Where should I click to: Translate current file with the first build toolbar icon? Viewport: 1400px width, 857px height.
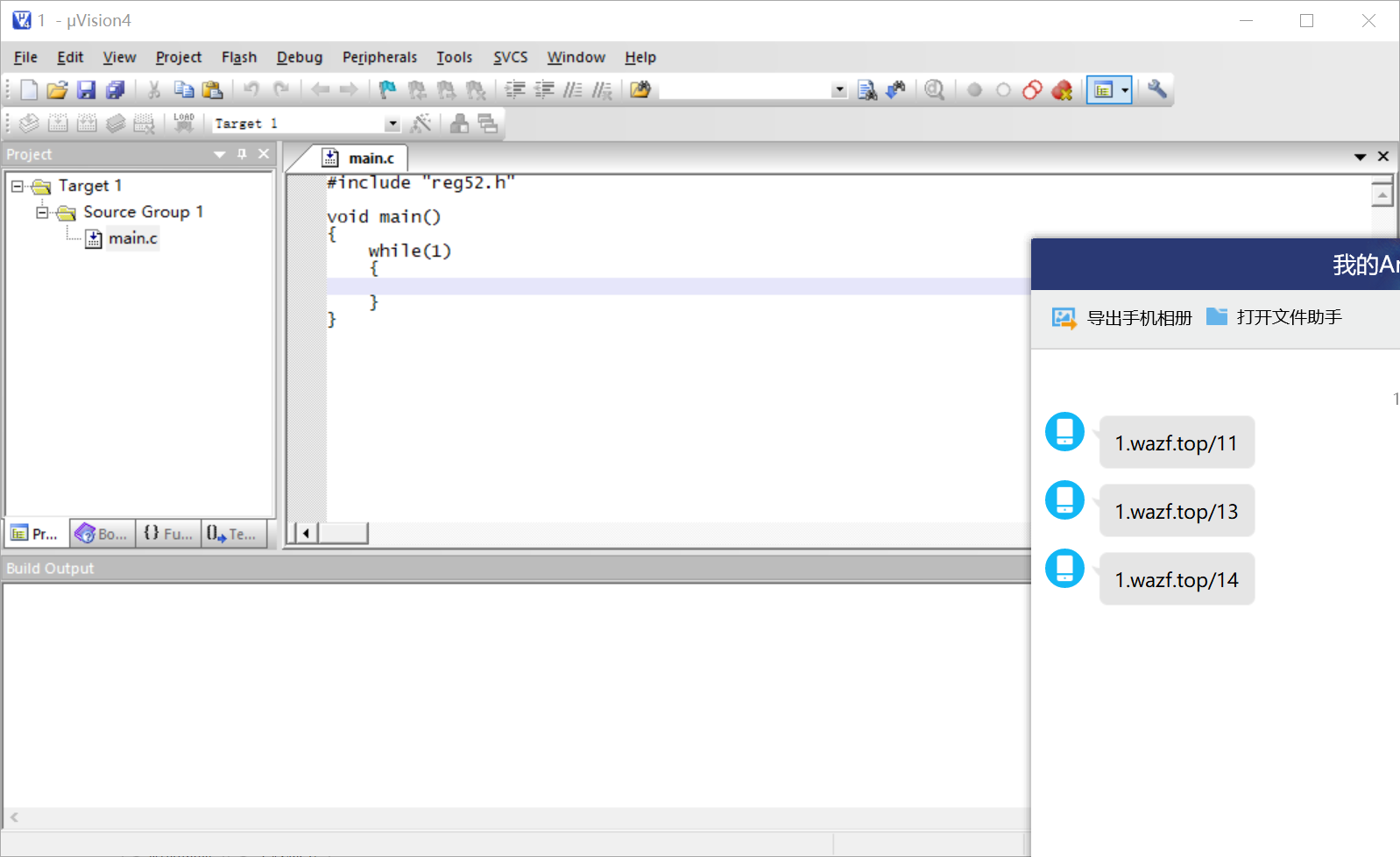coord(29,123)
